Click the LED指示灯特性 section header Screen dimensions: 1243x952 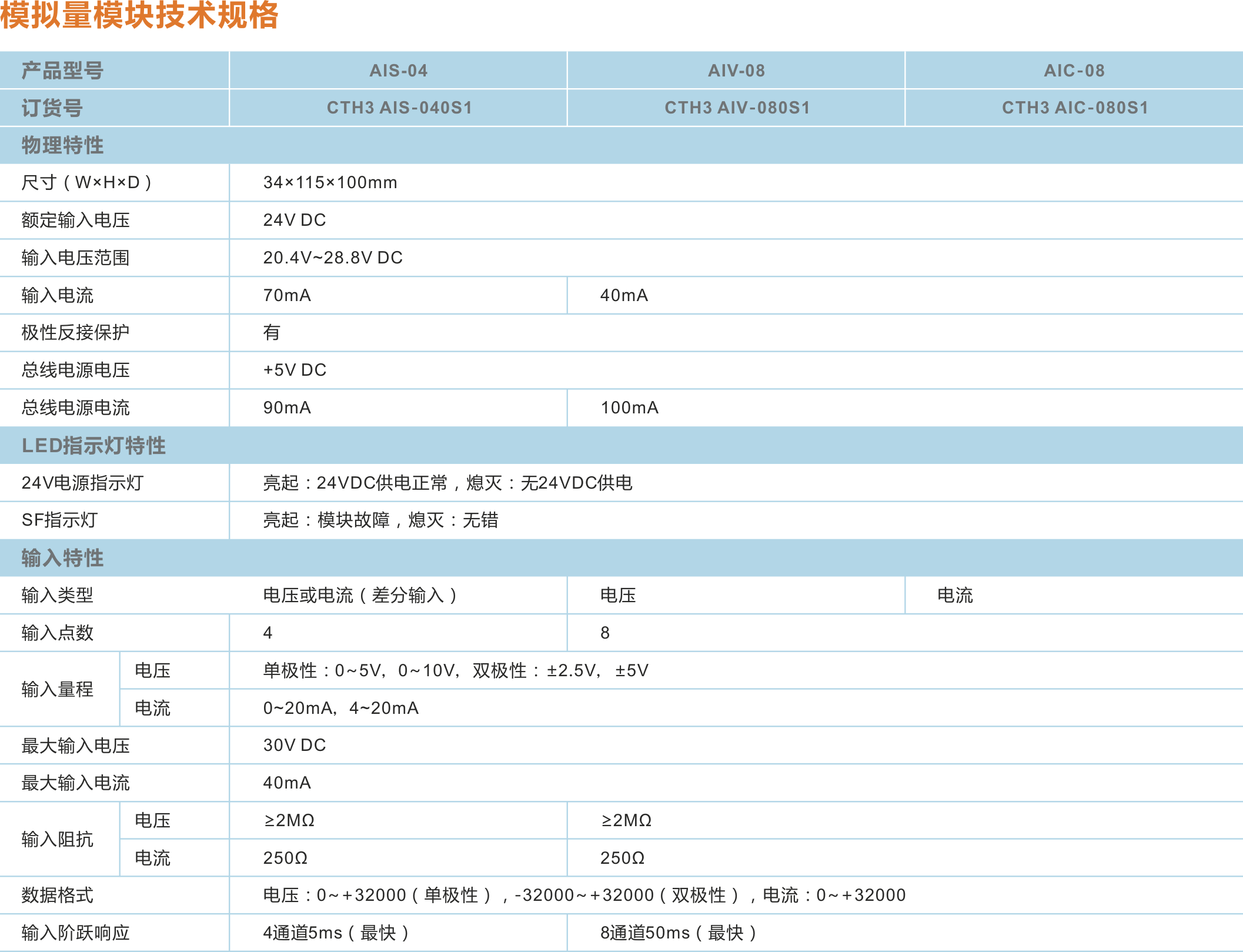93,445
